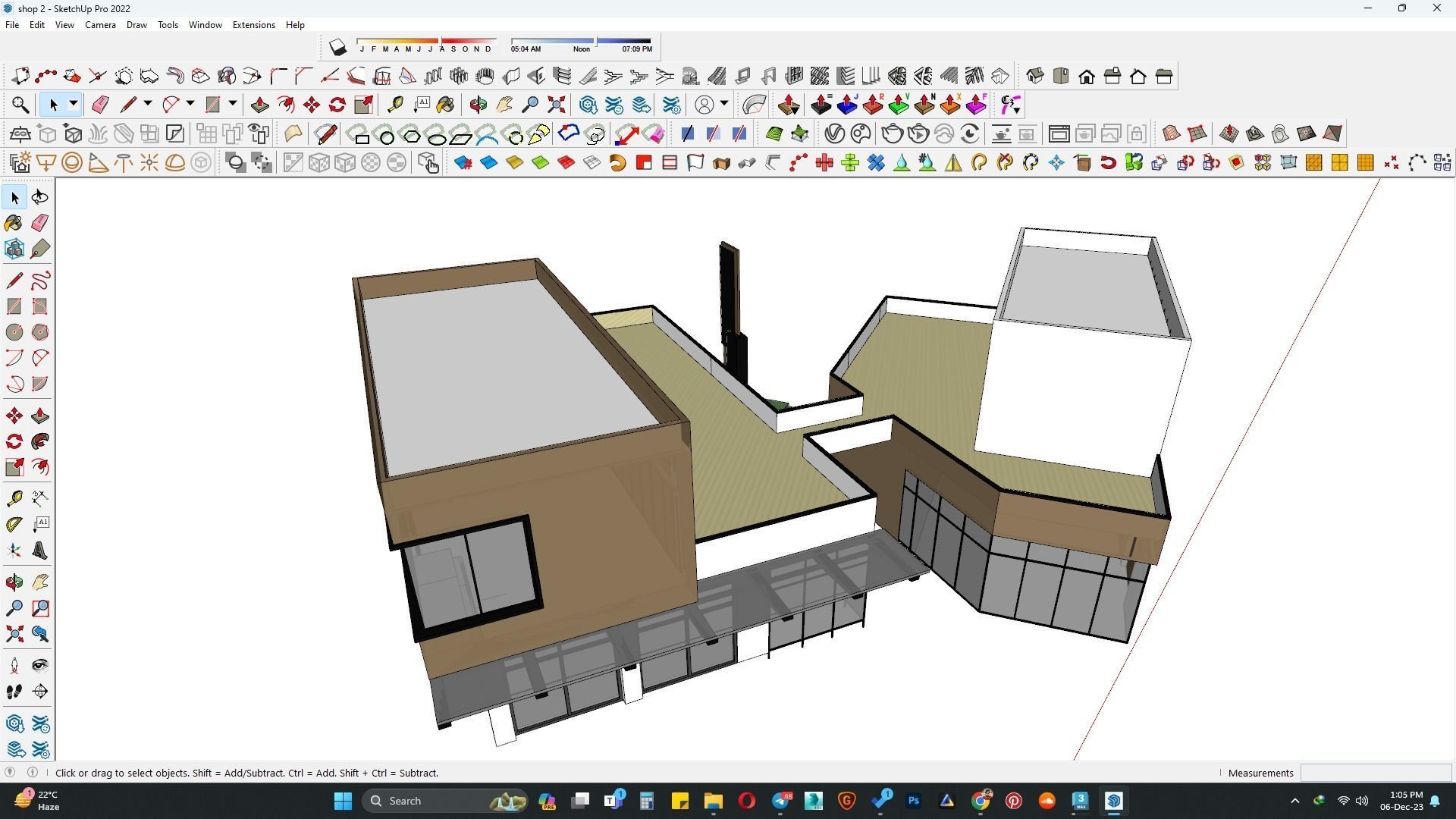Click the Iso house view icon

click(x=1035, y=76)
